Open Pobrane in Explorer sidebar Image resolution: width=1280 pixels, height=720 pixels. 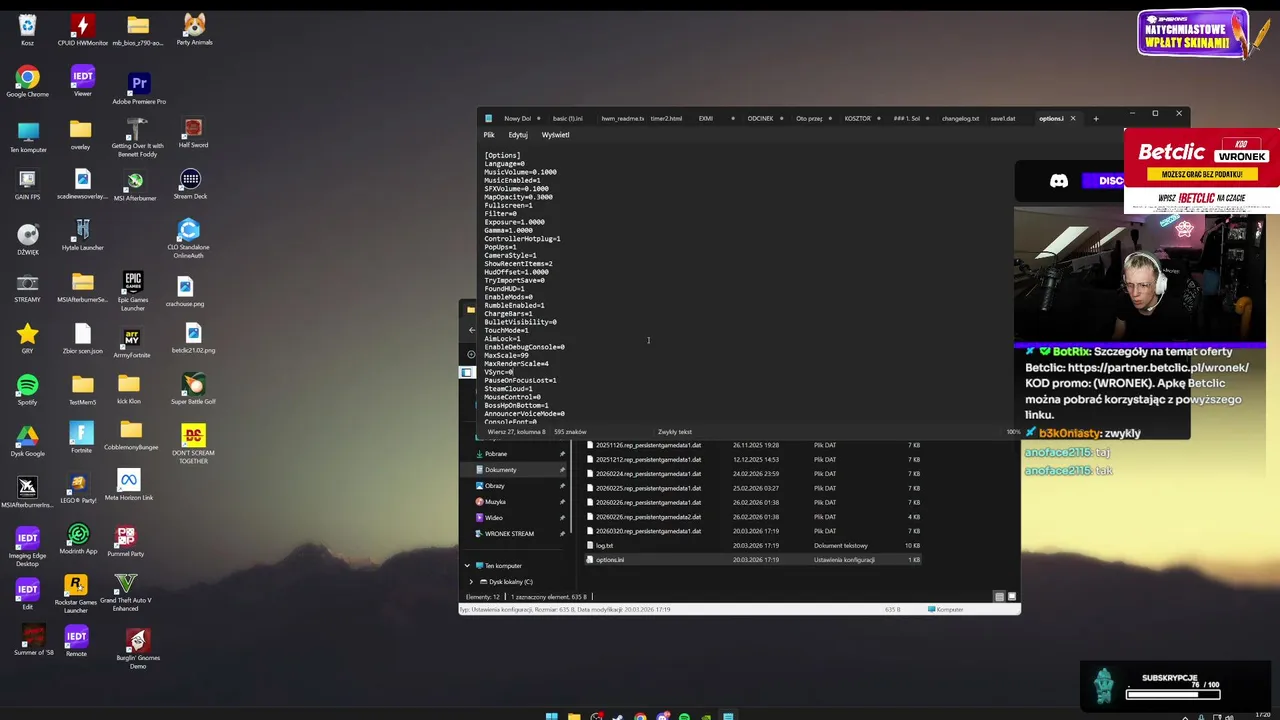click(x=495, y=453)
